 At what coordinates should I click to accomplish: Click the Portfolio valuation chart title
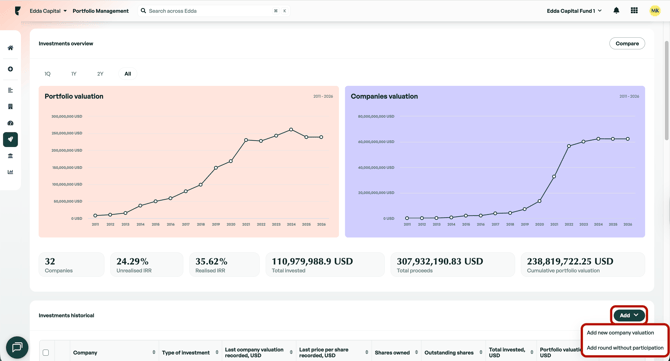click(74, 97)
